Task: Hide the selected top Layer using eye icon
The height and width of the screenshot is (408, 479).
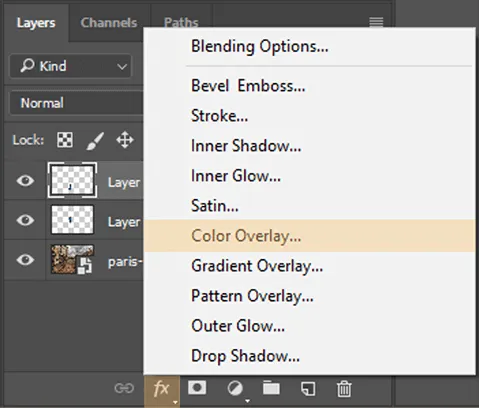Action: [x=25, y=181]
